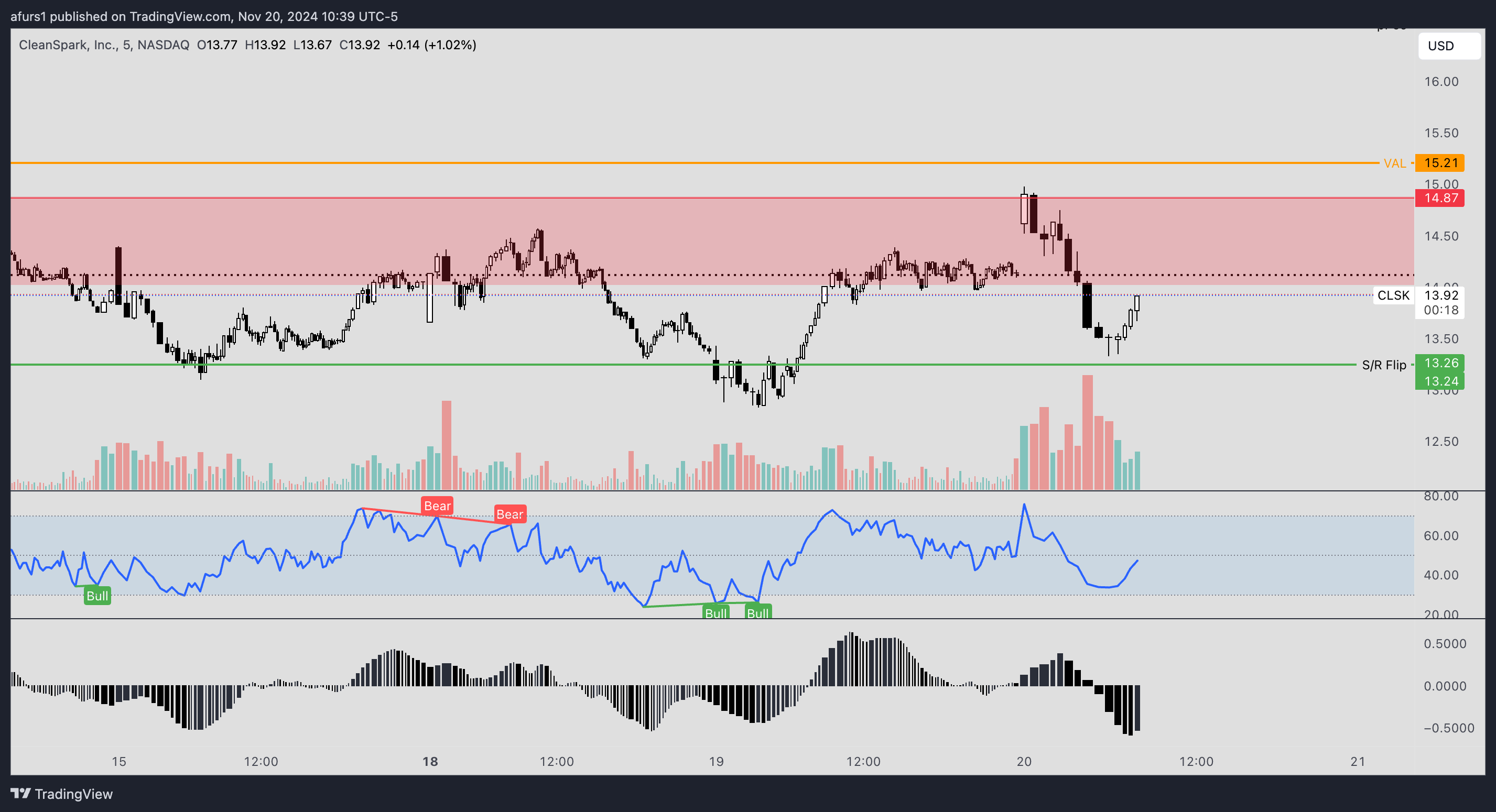The image size is (1496, 812).
Task: Click the 16.00 price axis label
Action: coord(1441,82)
